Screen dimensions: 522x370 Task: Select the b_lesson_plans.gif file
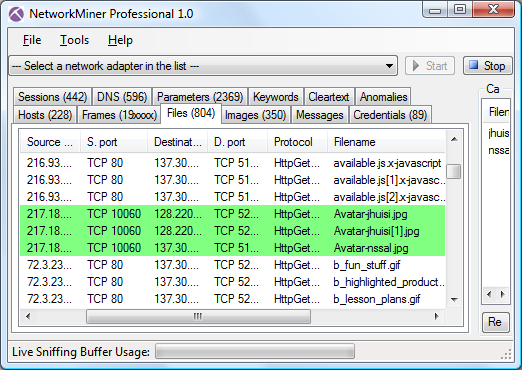point(233,299)
